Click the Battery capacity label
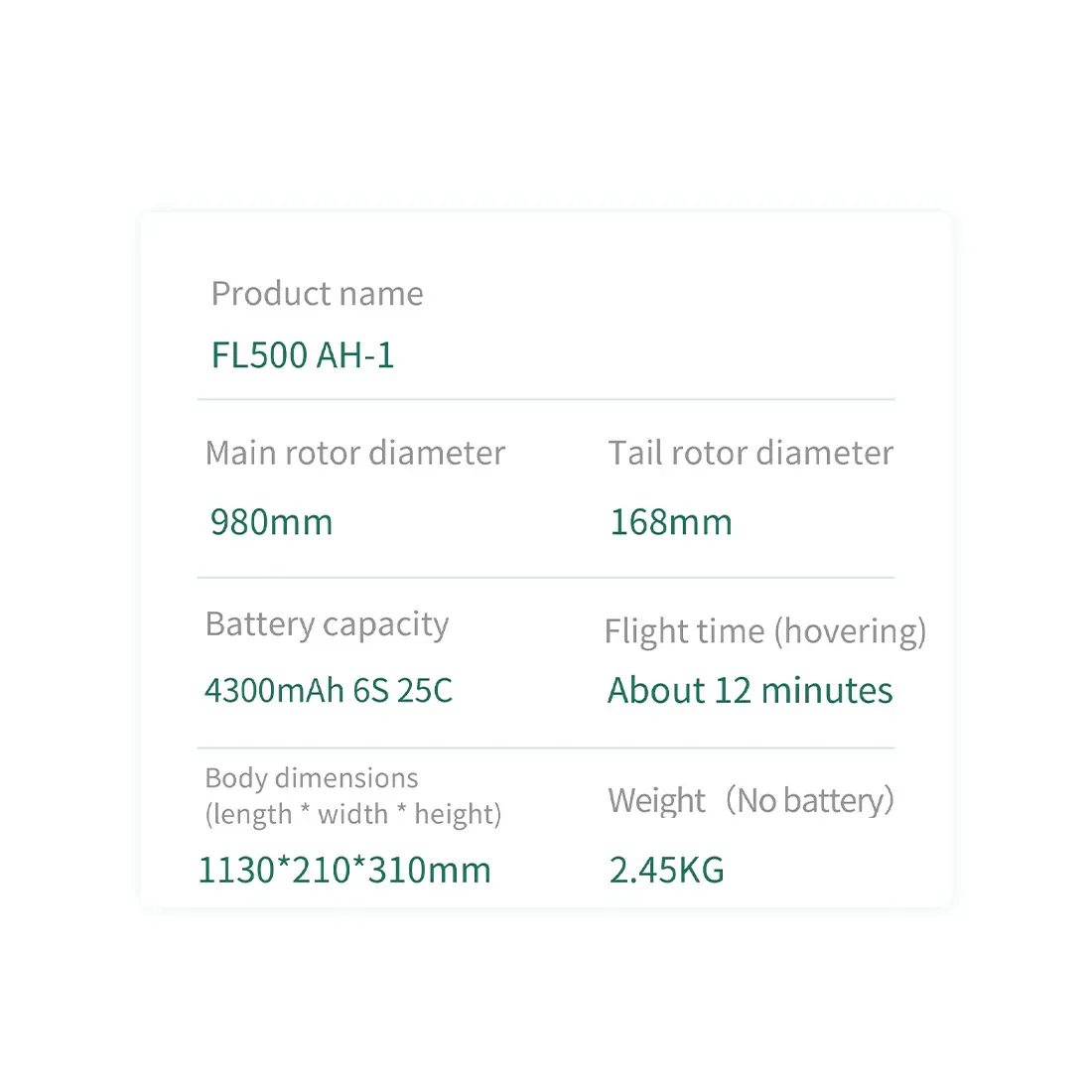The width and height of the screenshot is (1092, 1092). tap(327, 624)
